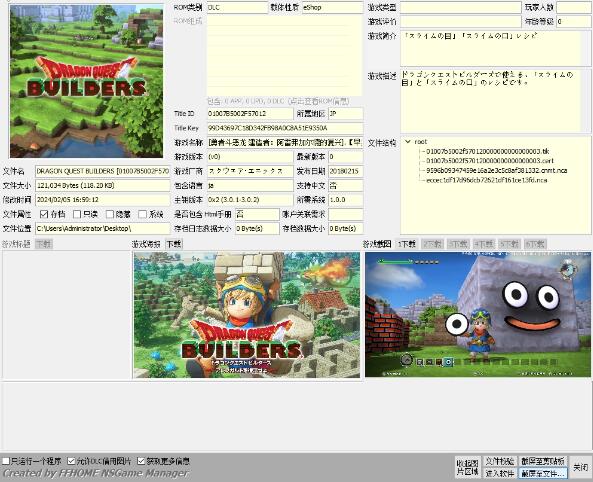The height and width of the screenshot is (482, 593).
Task: Click the 游戏类型 field
Action: pos(461,7)
